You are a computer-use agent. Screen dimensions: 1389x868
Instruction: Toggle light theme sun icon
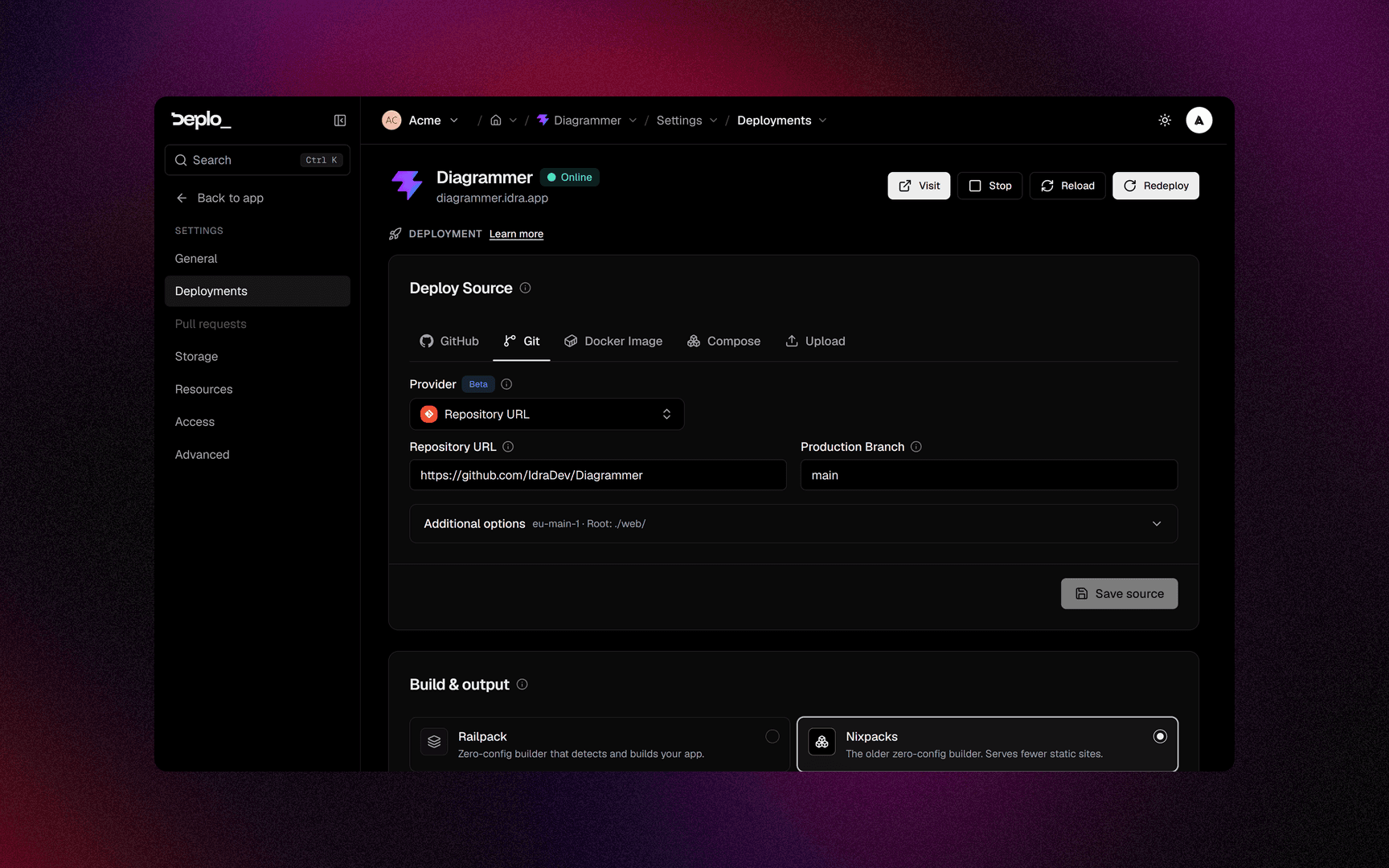(1165, 121)
